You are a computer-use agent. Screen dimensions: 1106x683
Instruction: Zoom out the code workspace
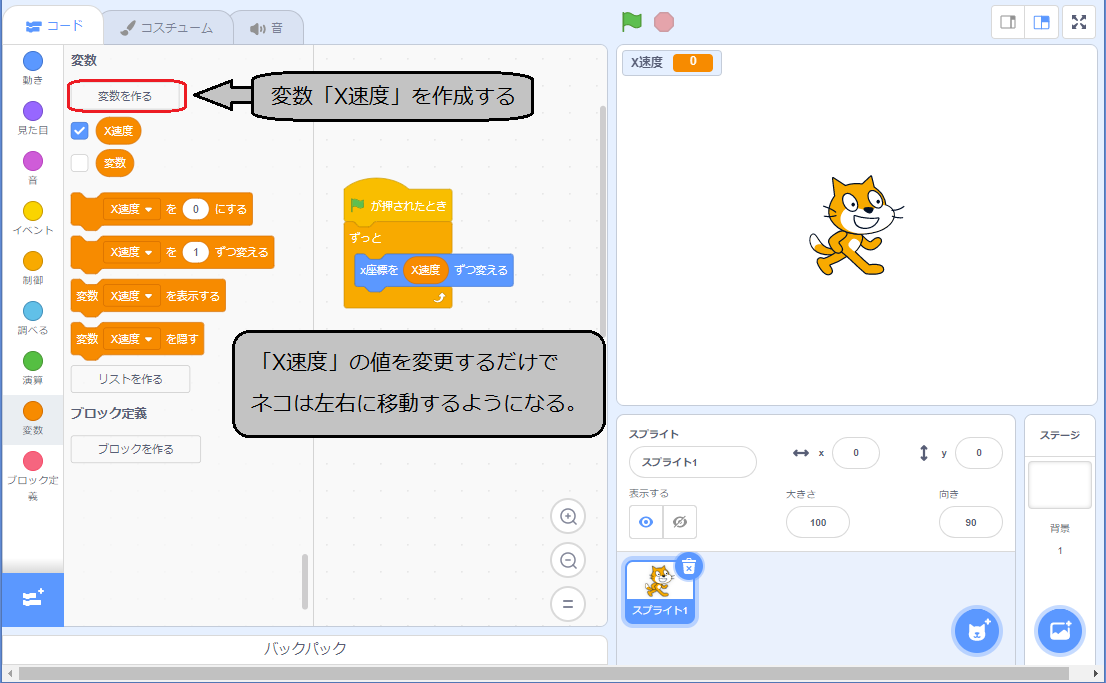[x=568, y=560]
